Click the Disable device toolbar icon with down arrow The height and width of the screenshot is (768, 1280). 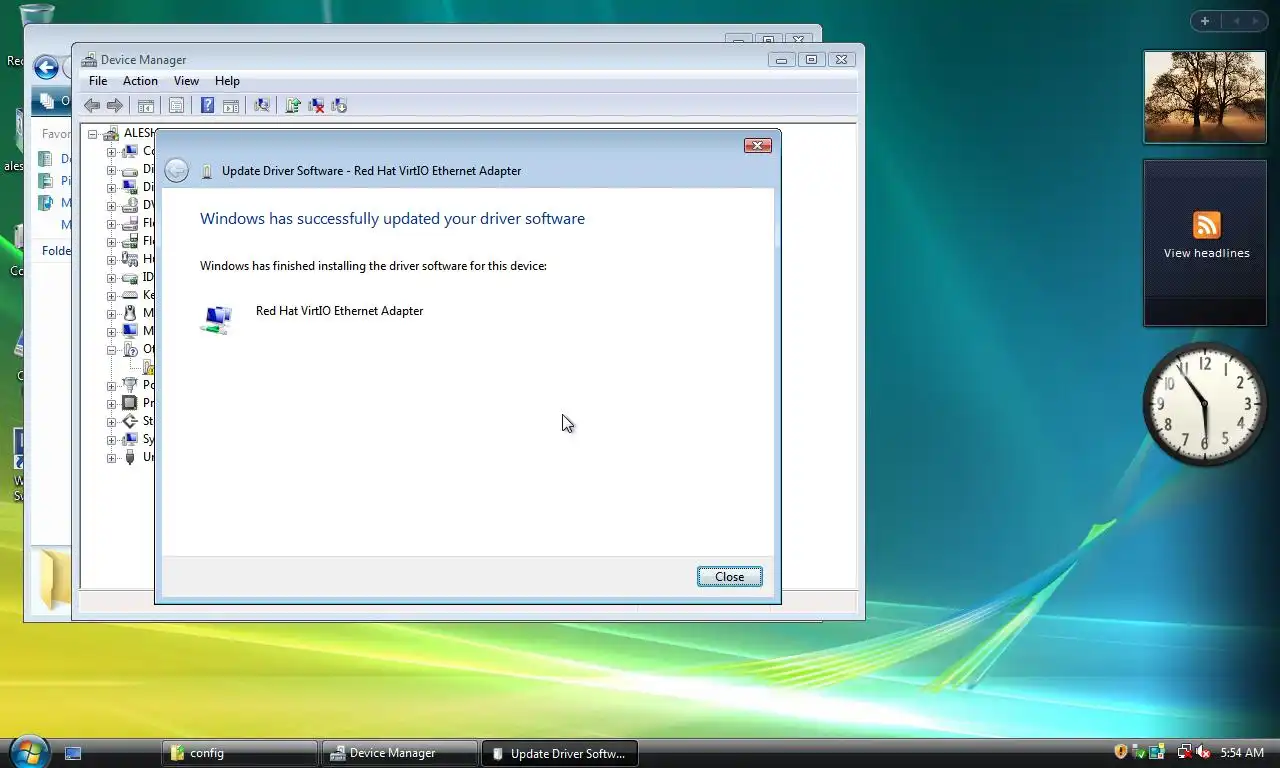point(339,105)
